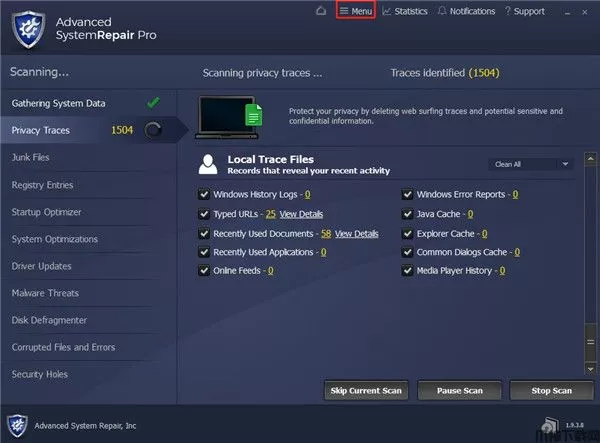Click the spinning progress icon beside Privacy Traces
This screenshot has width=600, height=443.
(153, 130)
